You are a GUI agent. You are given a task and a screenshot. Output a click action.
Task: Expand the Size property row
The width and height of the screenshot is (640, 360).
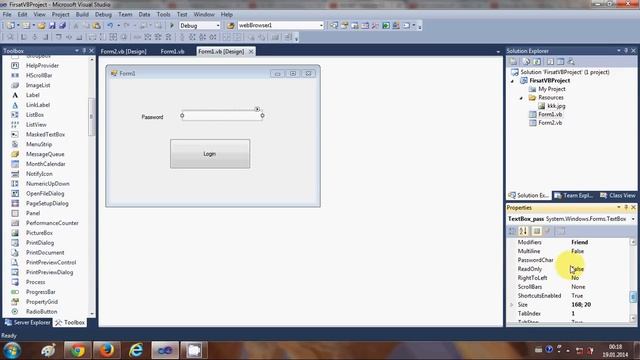[x=512, y=305]
